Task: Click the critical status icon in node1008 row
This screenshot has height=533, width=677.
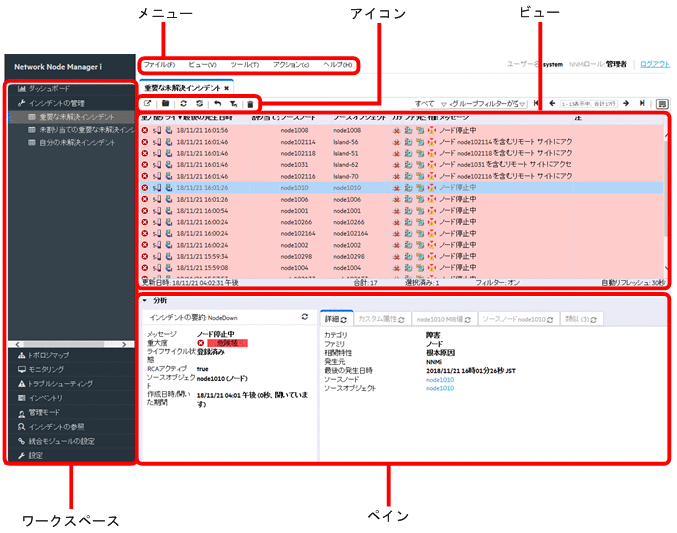Action: click(x=145, y=130)
